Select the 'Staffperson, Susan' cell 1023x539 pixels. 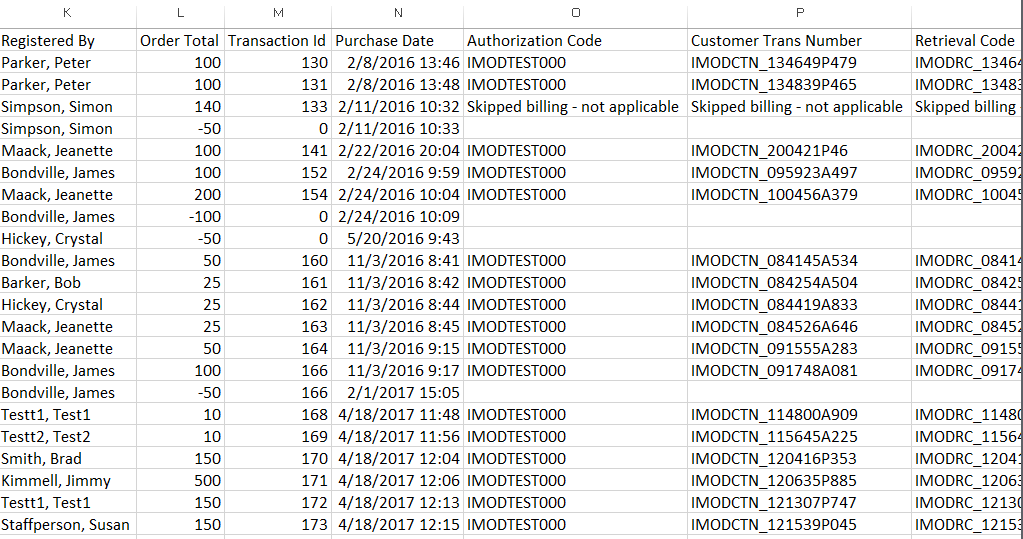click(66, 525)
